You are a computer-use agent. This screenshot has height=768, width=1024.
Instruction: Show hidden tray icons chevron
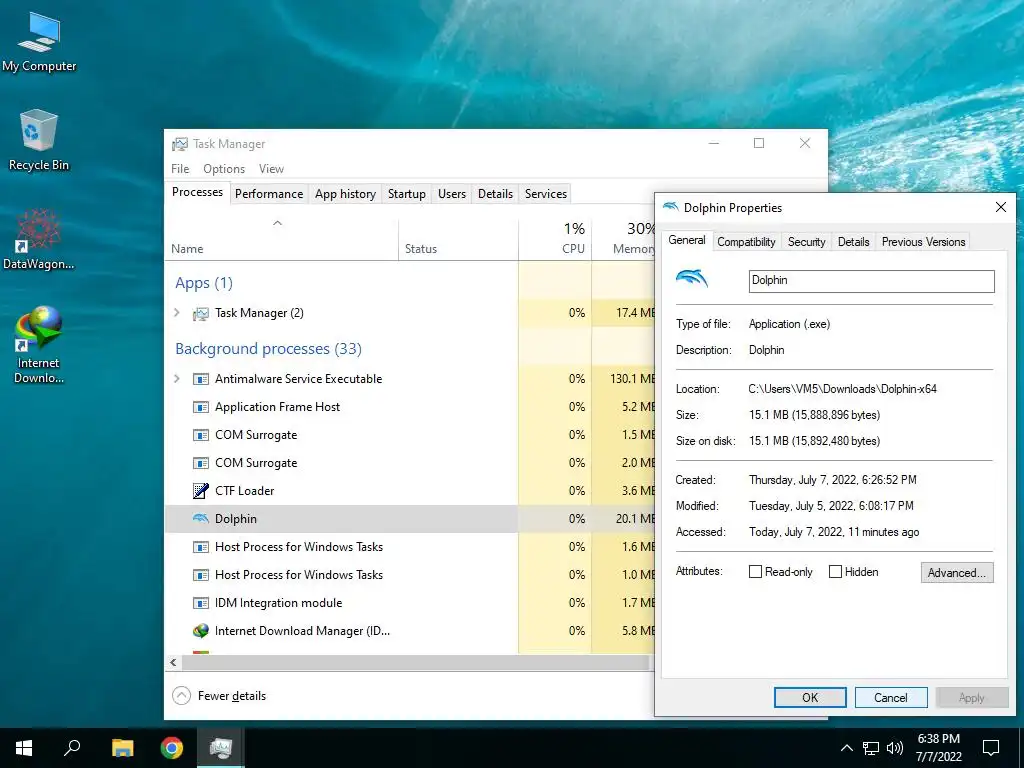(x=846, y=748)
